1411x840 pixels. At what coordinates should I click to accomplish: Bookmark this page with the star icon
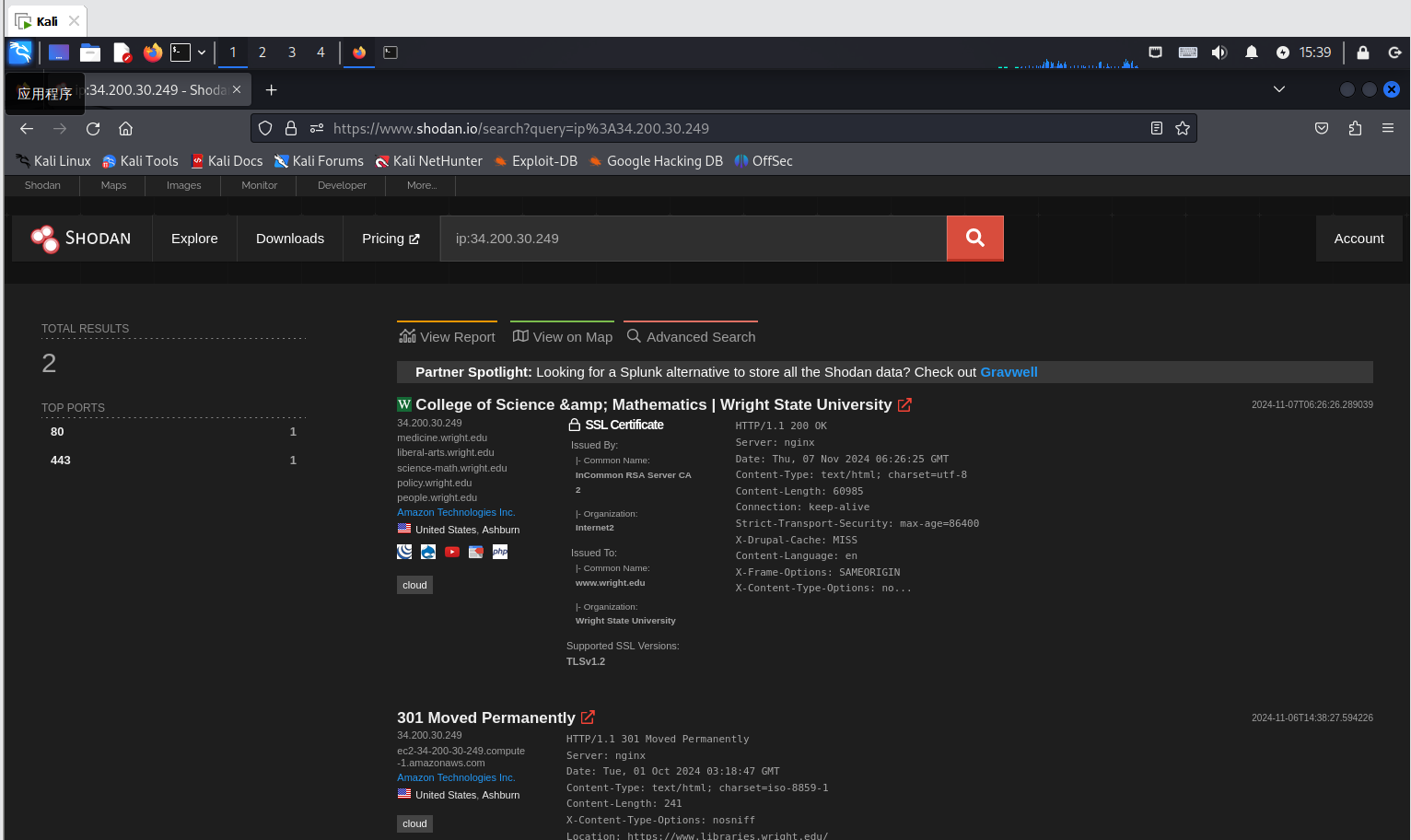(x=1183, y=129)
